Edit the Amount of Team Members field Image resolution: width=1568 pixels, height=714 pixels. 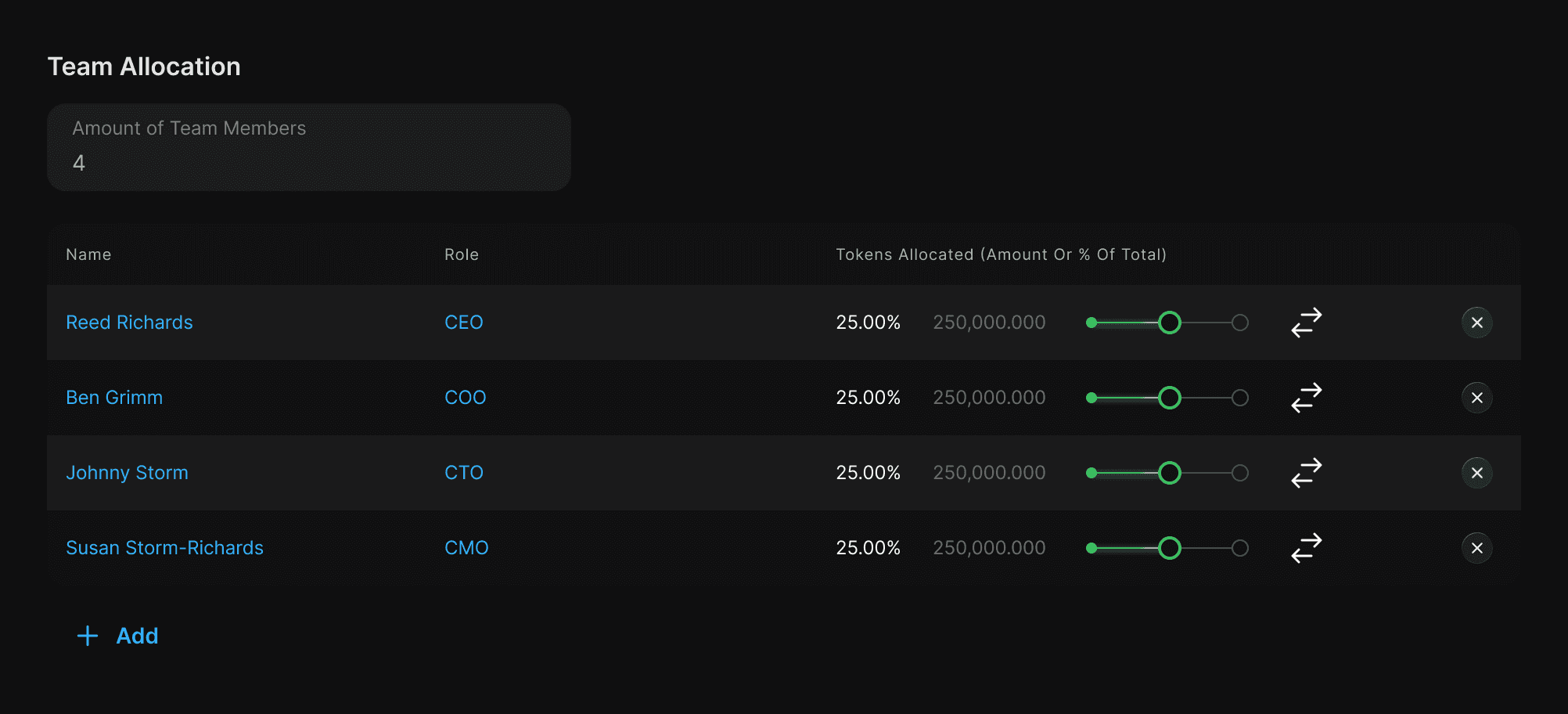tap(309, 147)
